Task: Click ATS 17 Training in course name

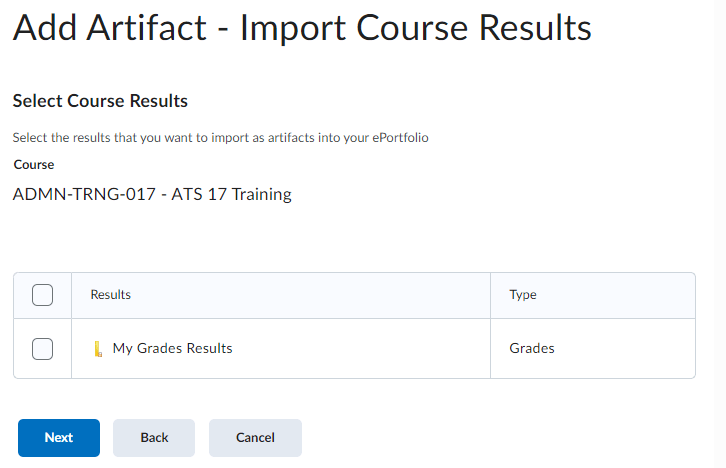Action: 231,194
